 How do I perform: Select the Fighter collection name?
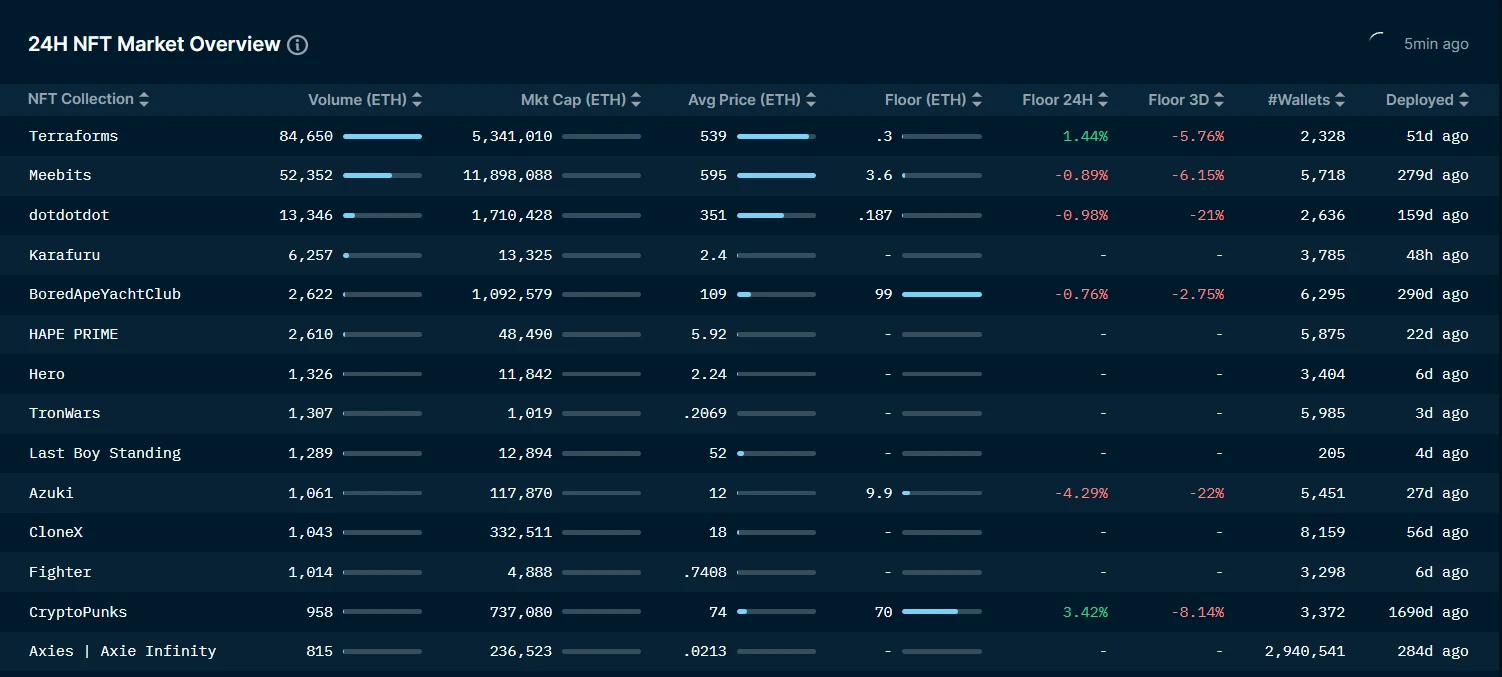click(60, 572)
